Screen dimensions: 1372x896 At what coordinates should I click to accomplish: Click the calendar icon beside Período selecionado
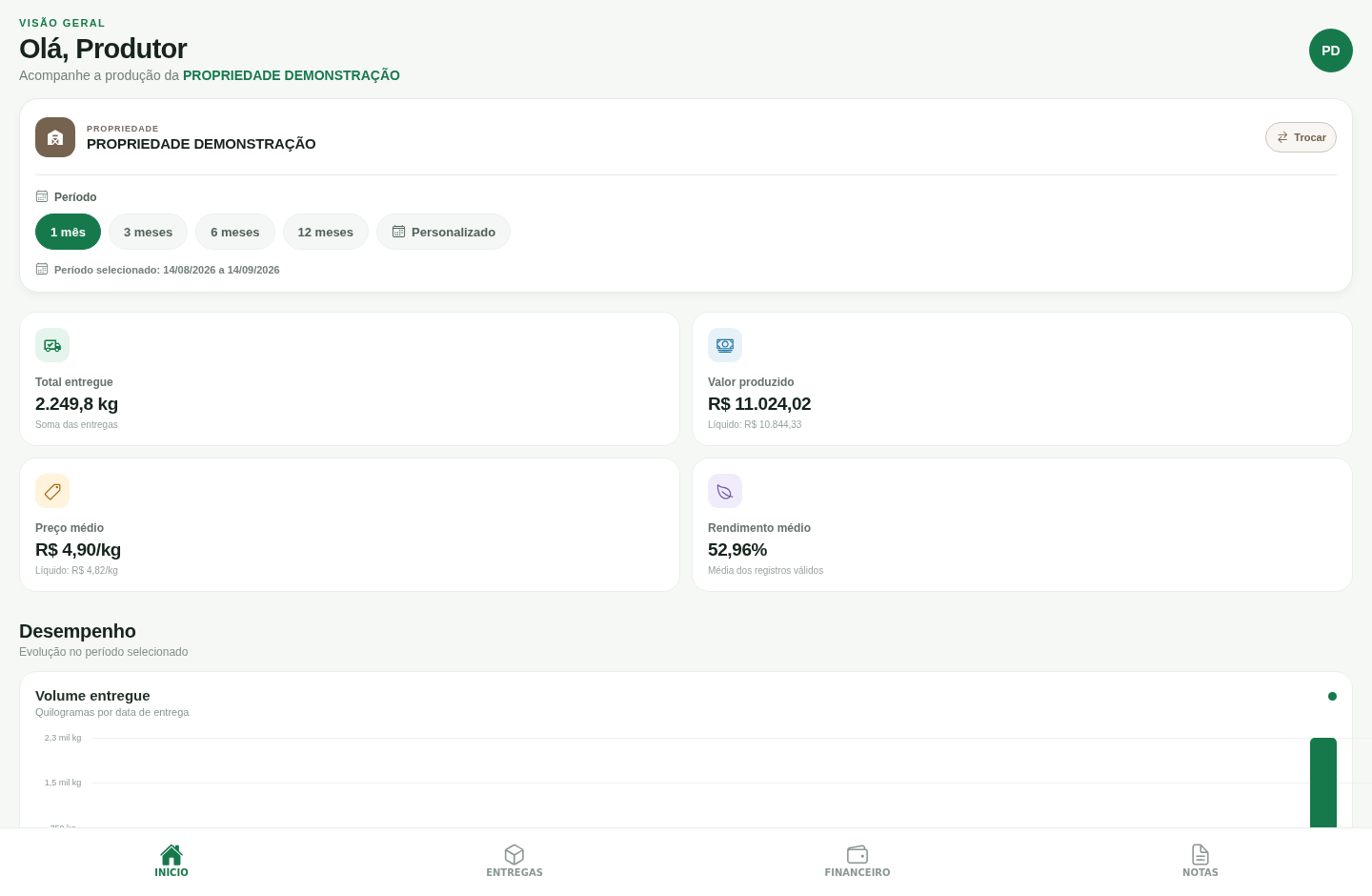tap(42, 269)
